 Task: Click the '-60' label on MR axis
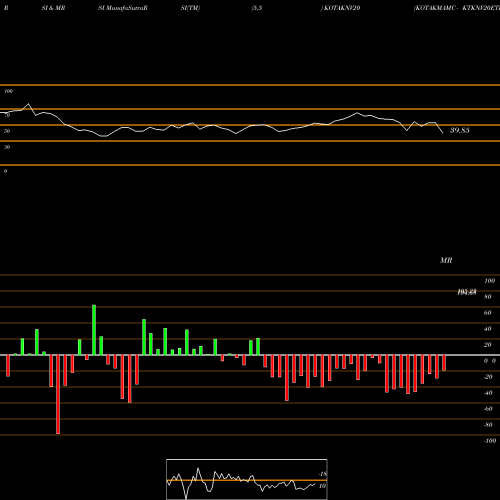coord(488,409)
